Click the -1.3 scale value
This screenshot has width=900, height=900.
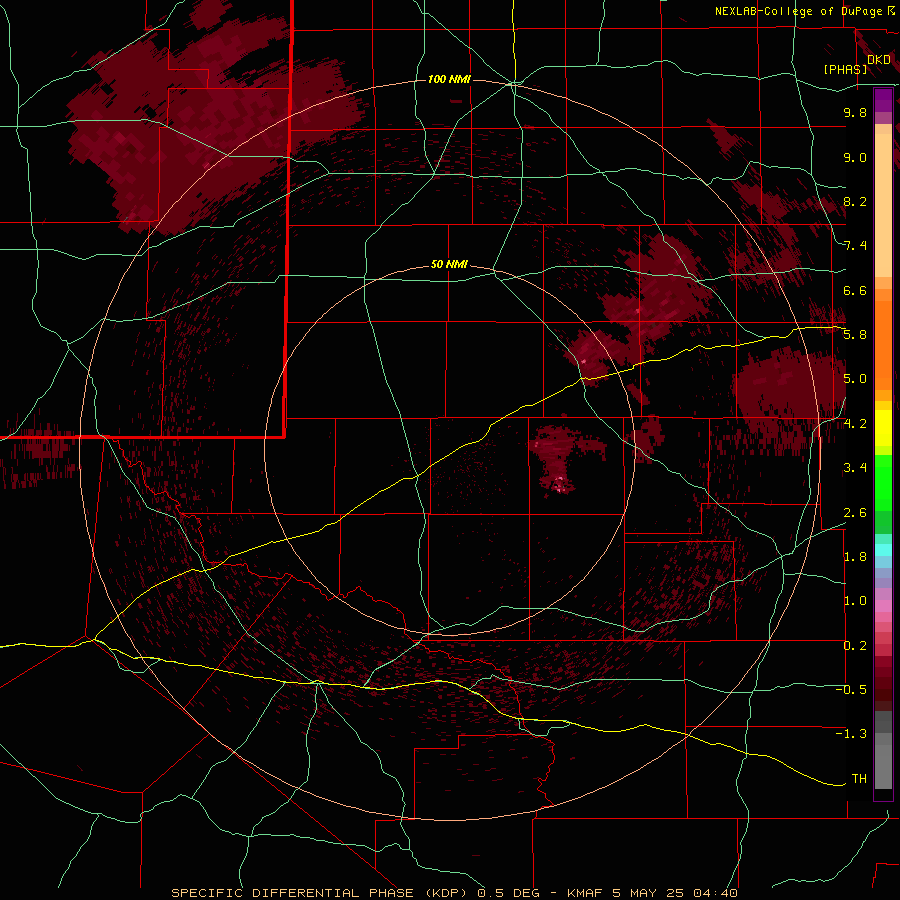click(851, 734)
